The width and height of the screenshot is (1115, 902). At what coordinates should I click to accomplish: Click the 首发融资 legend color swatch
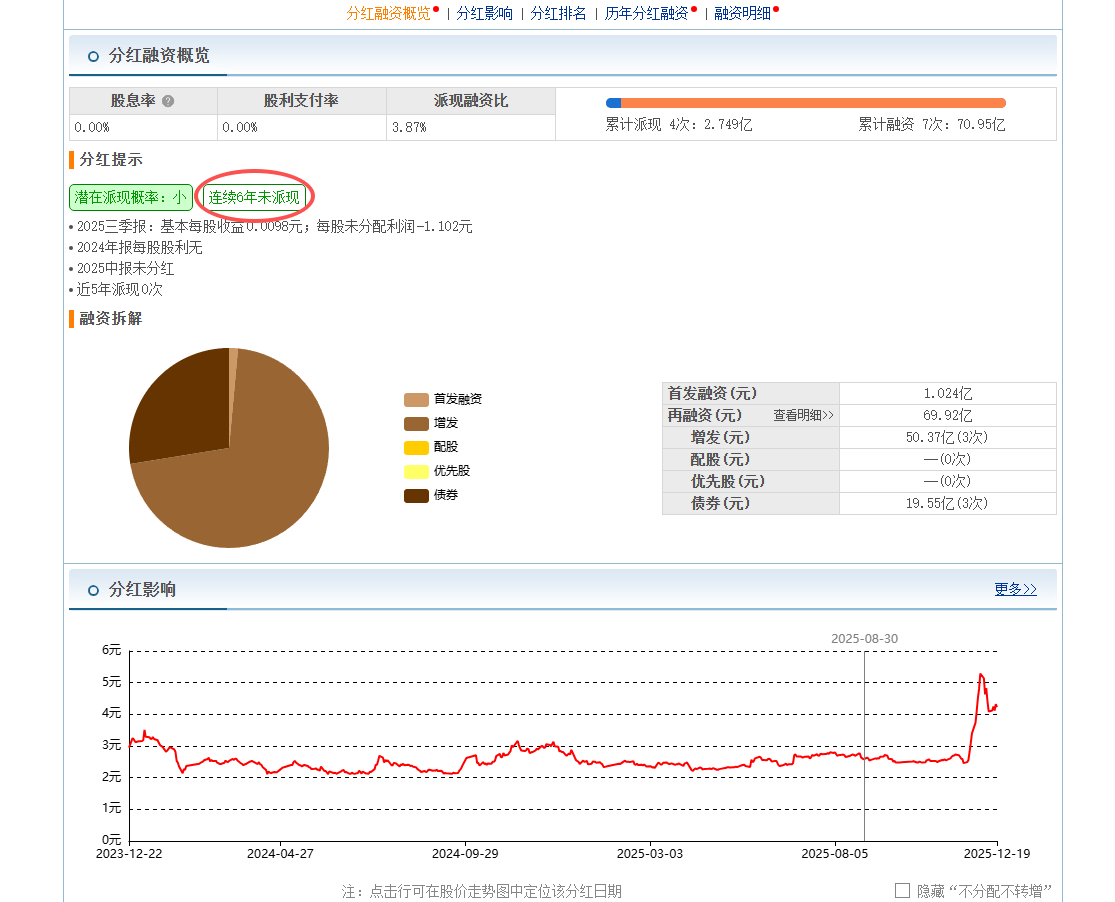point(416,400)
